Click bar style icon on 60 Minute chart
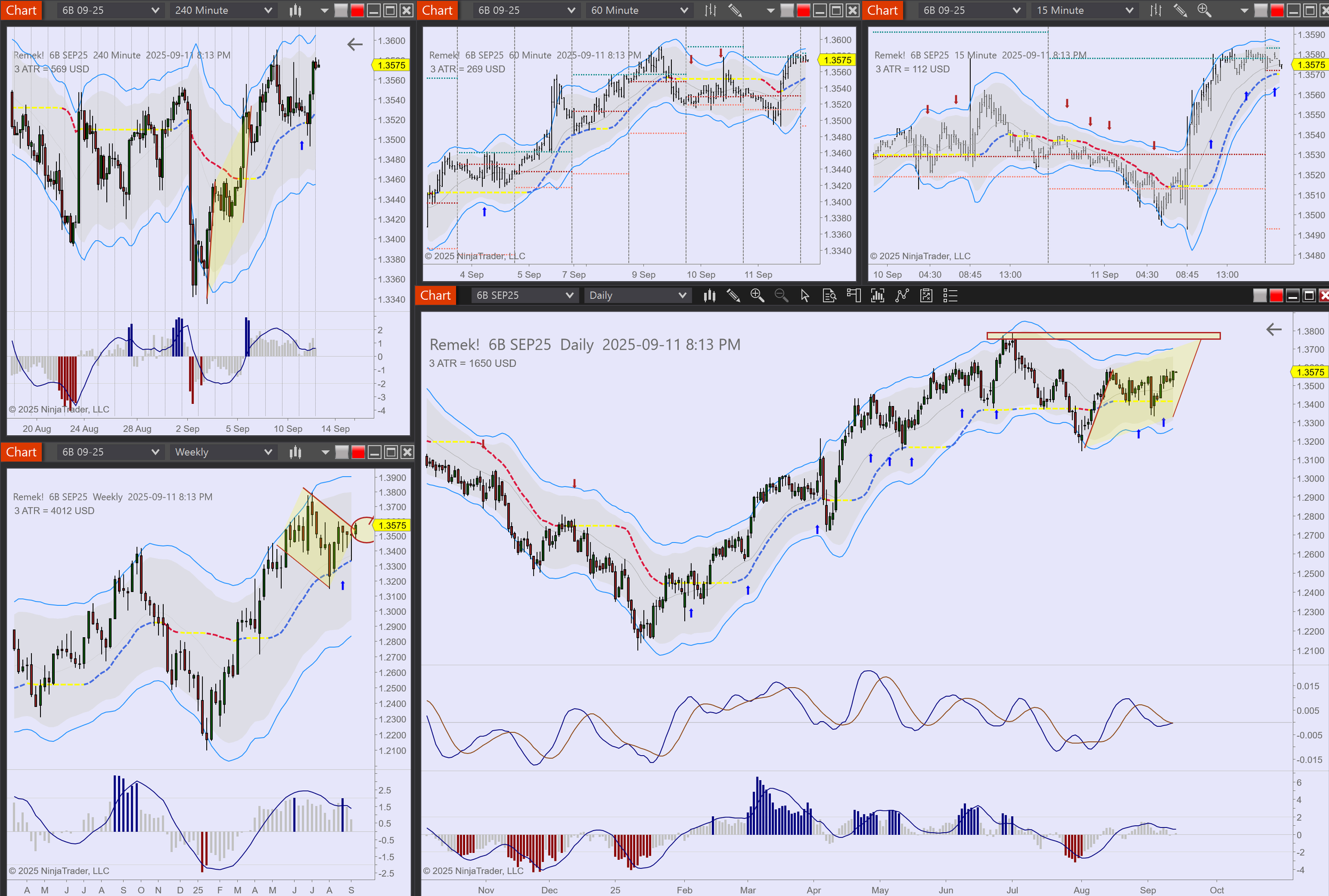 [x=710, y=10]
